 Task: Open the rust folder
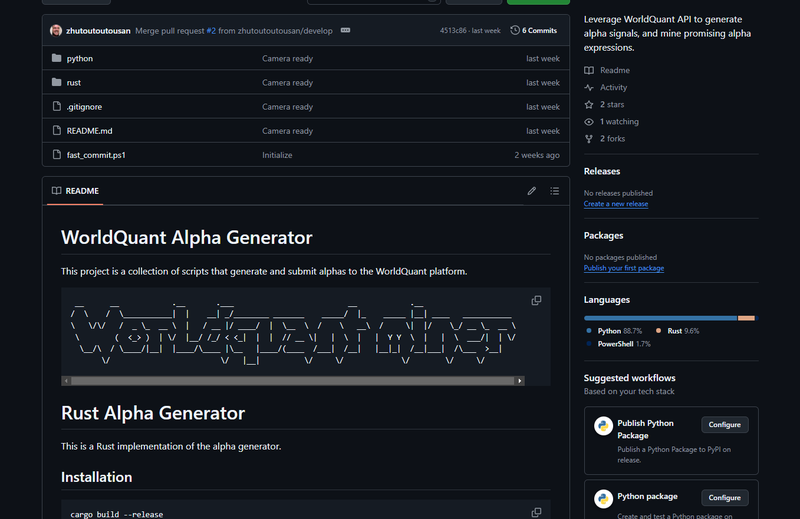pos(73,82)
